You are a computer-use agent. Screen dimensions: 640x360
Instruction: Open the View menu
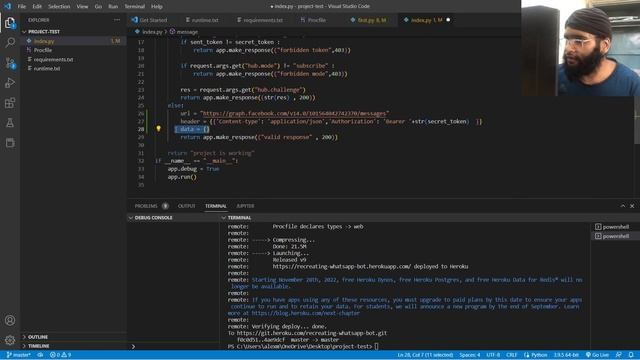tap(82, 6)
